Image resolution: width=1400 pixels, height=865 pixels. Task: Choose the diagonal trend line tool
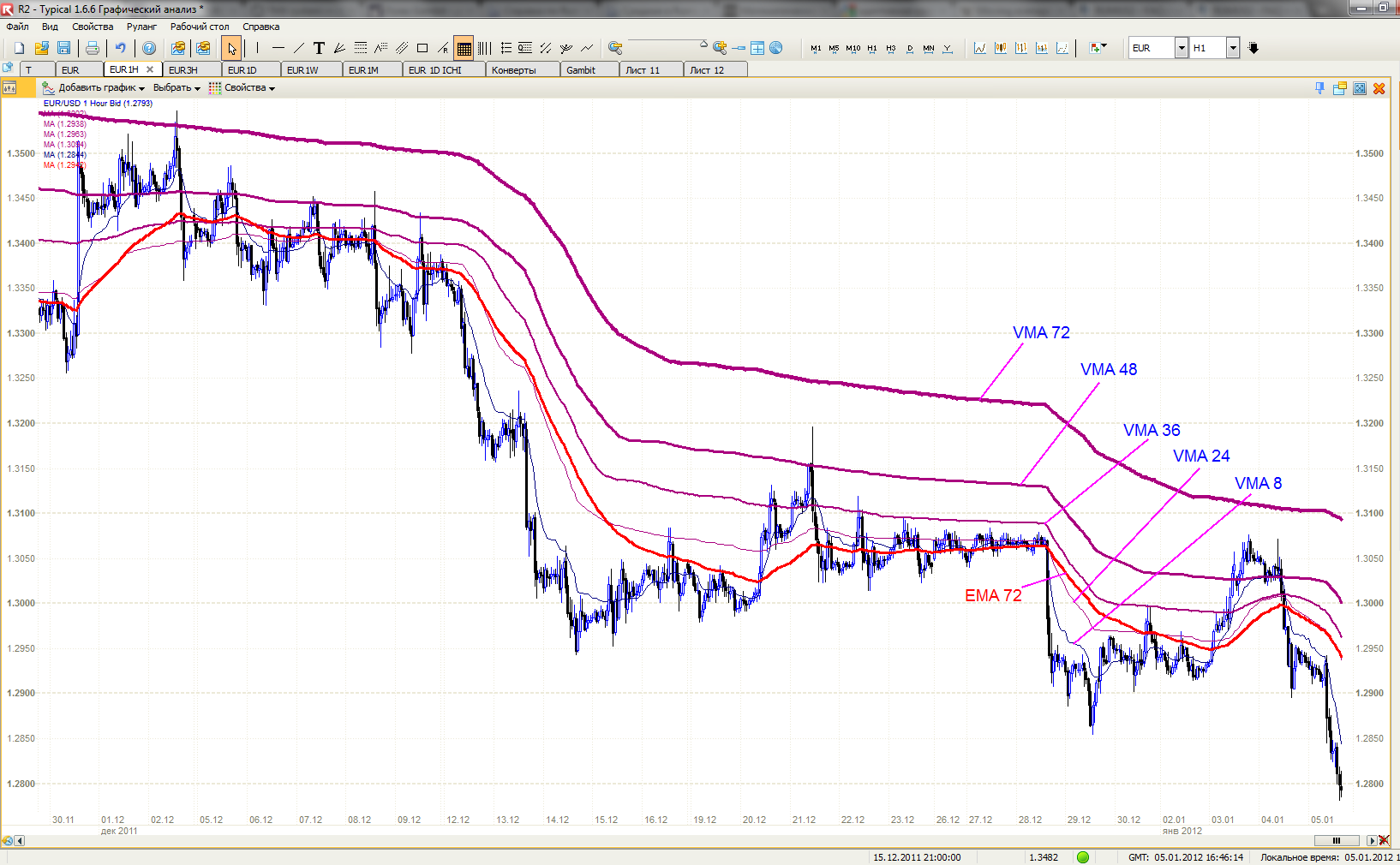298,48
